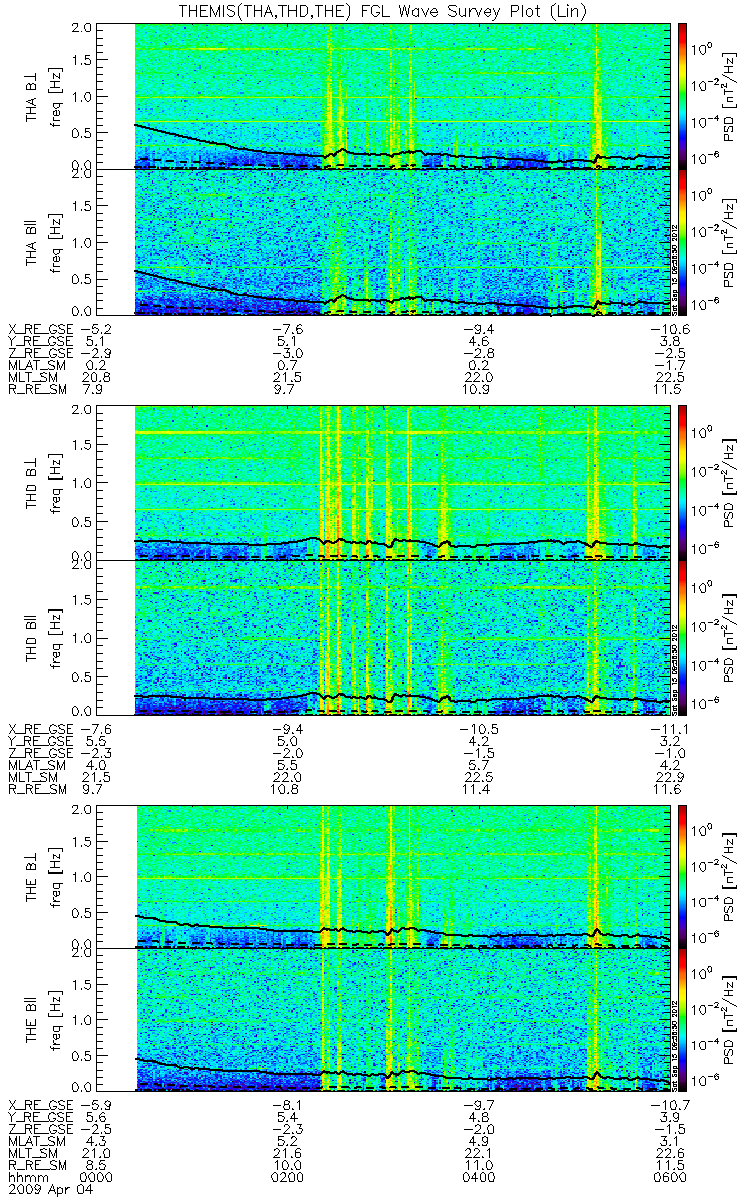Click the R_RE_SM value '11.0'
Image resolution: width=750 pixels, height=1200 pixels.
(479, 1166)
